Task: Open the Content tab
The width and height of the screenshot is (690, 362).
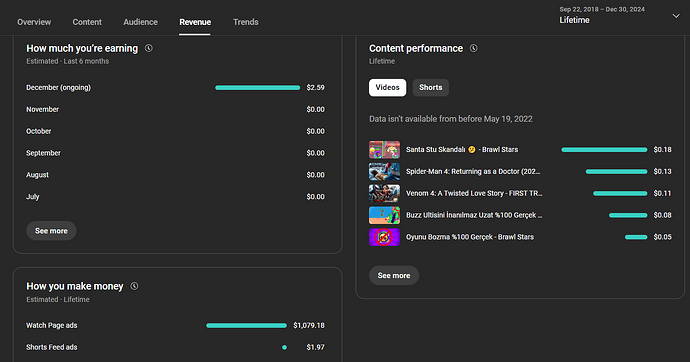Action: pos(87,22)
